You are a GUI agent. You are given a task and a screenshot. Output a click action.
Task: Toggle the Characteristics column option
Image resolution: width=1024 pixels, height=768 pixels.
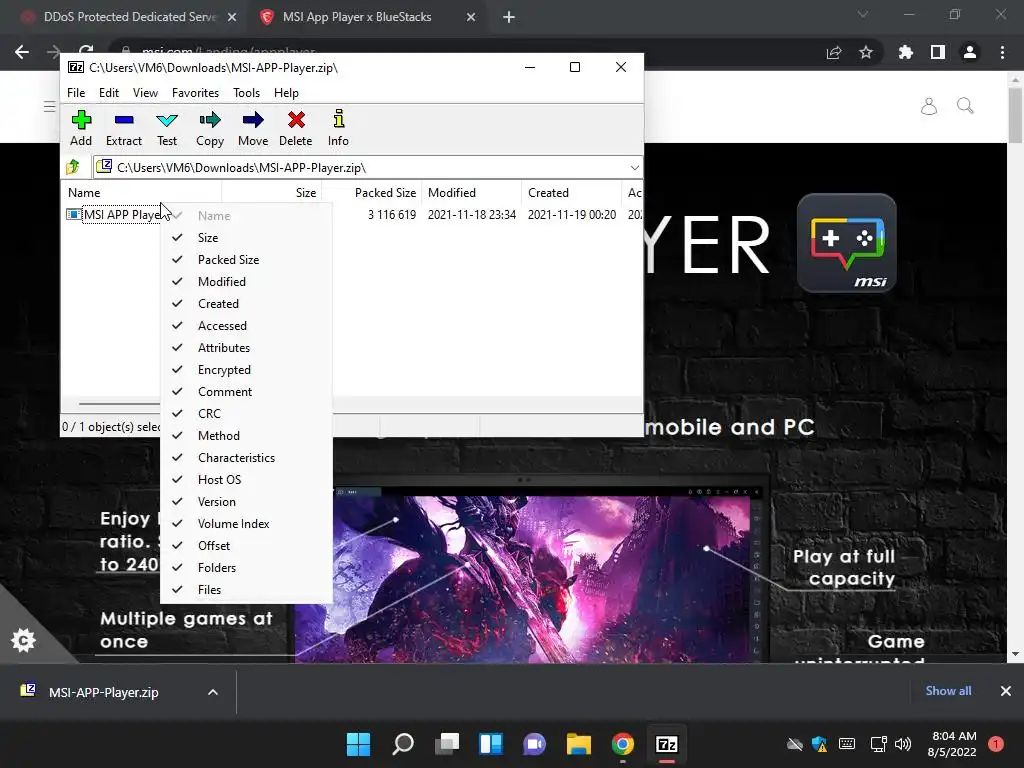coord(246,458)
